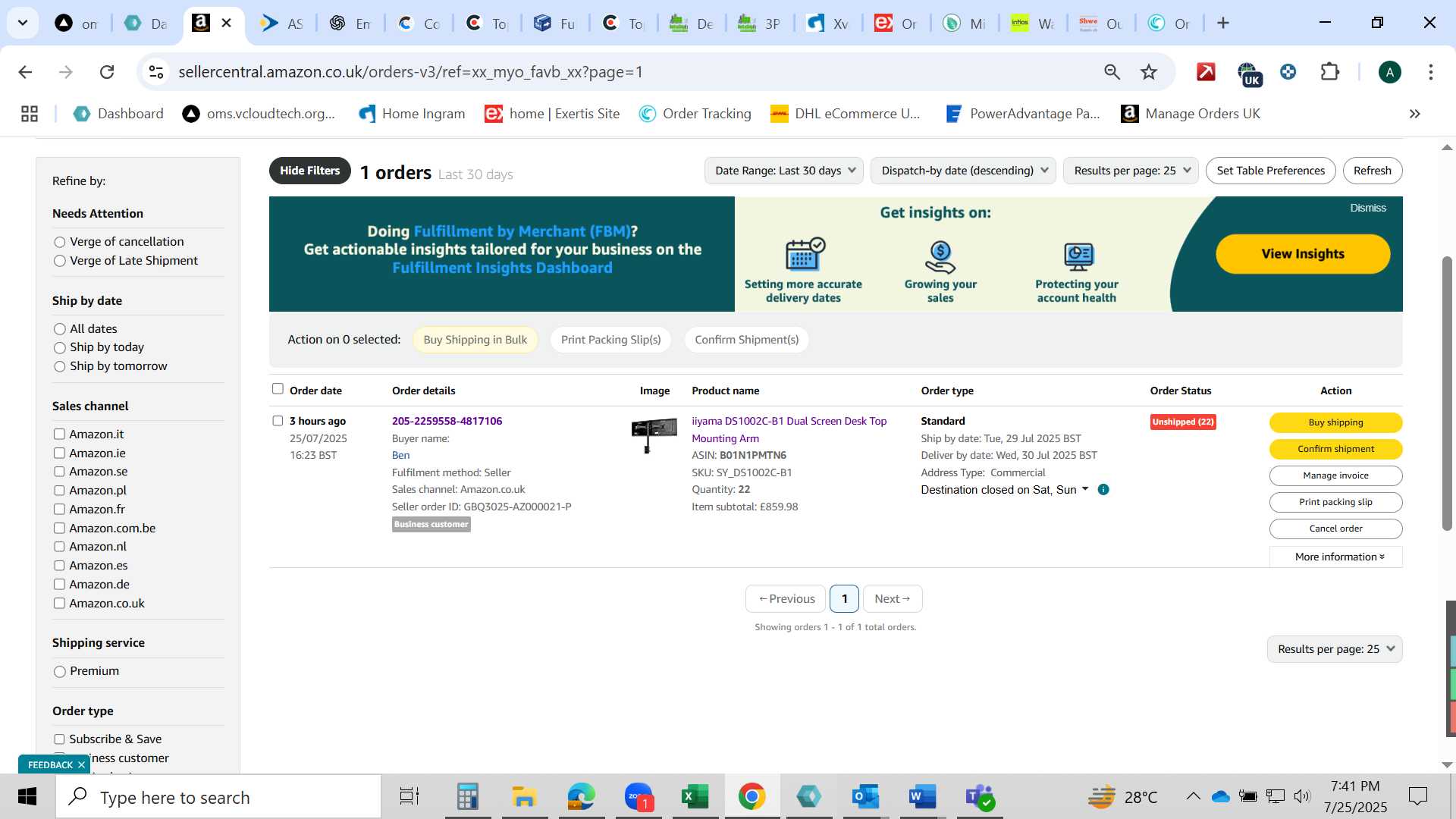Open Microsoft Edge from the taskbar
This screenshot has width=1456, height=819.
[x=581, y=797]
